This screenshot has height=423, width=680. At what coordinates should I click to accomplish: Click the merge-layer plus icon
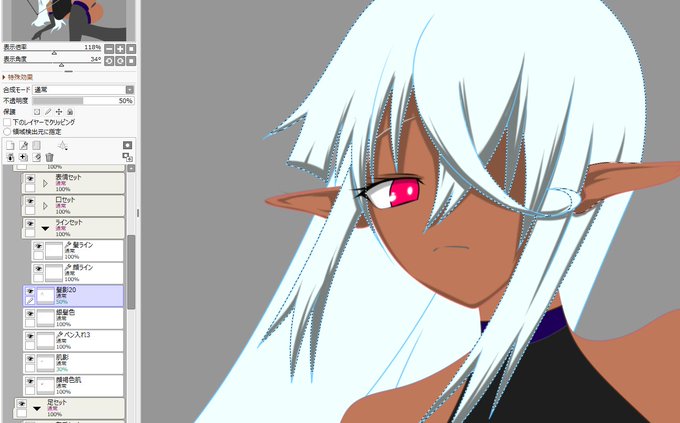[x=23, y=157]
